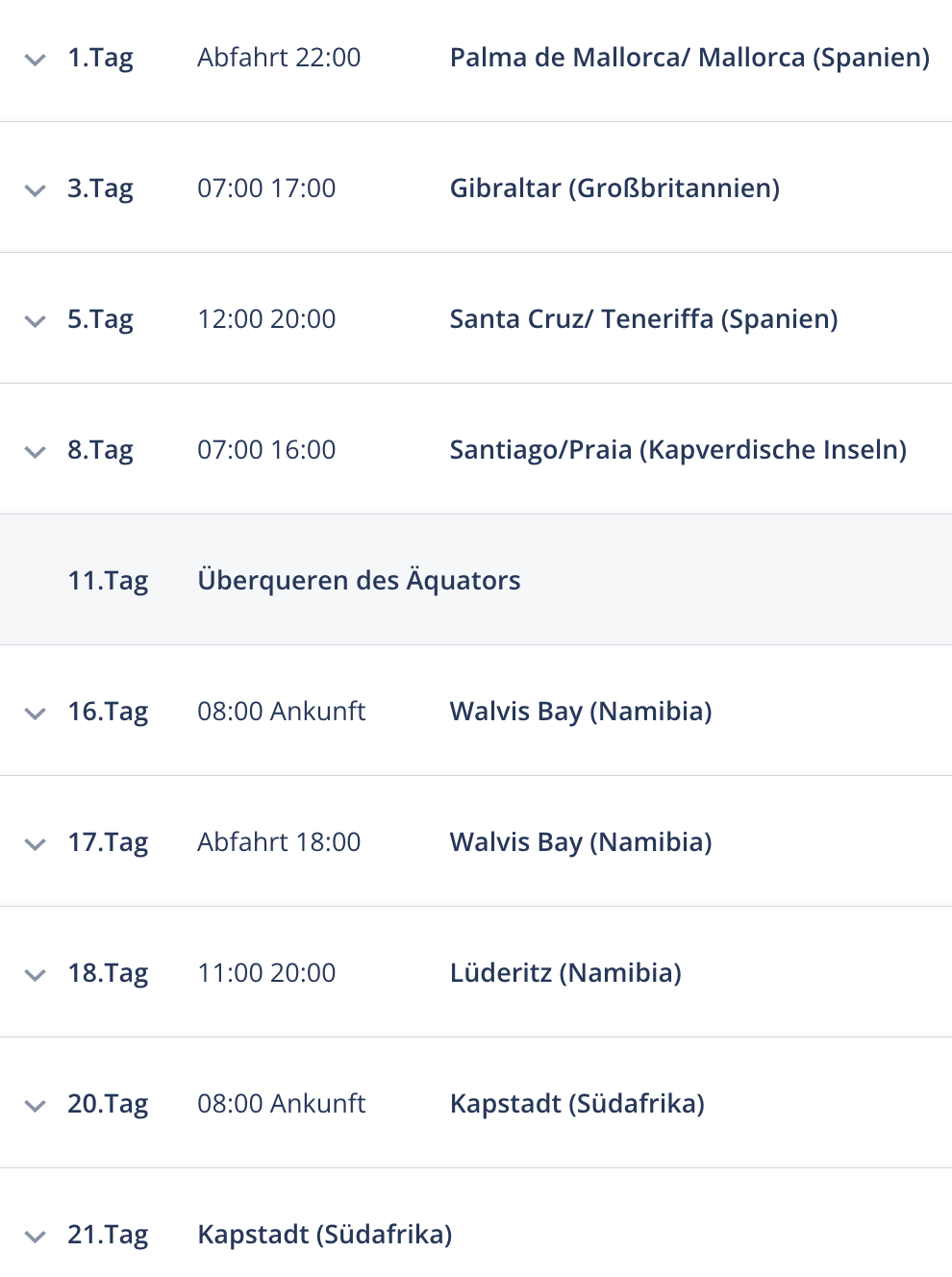Image resolution: width=952 pixels, height=1277 pixels.
Task: Open Walvis Bay on the 08:00 Ankunft row
Action: (581, 712)
